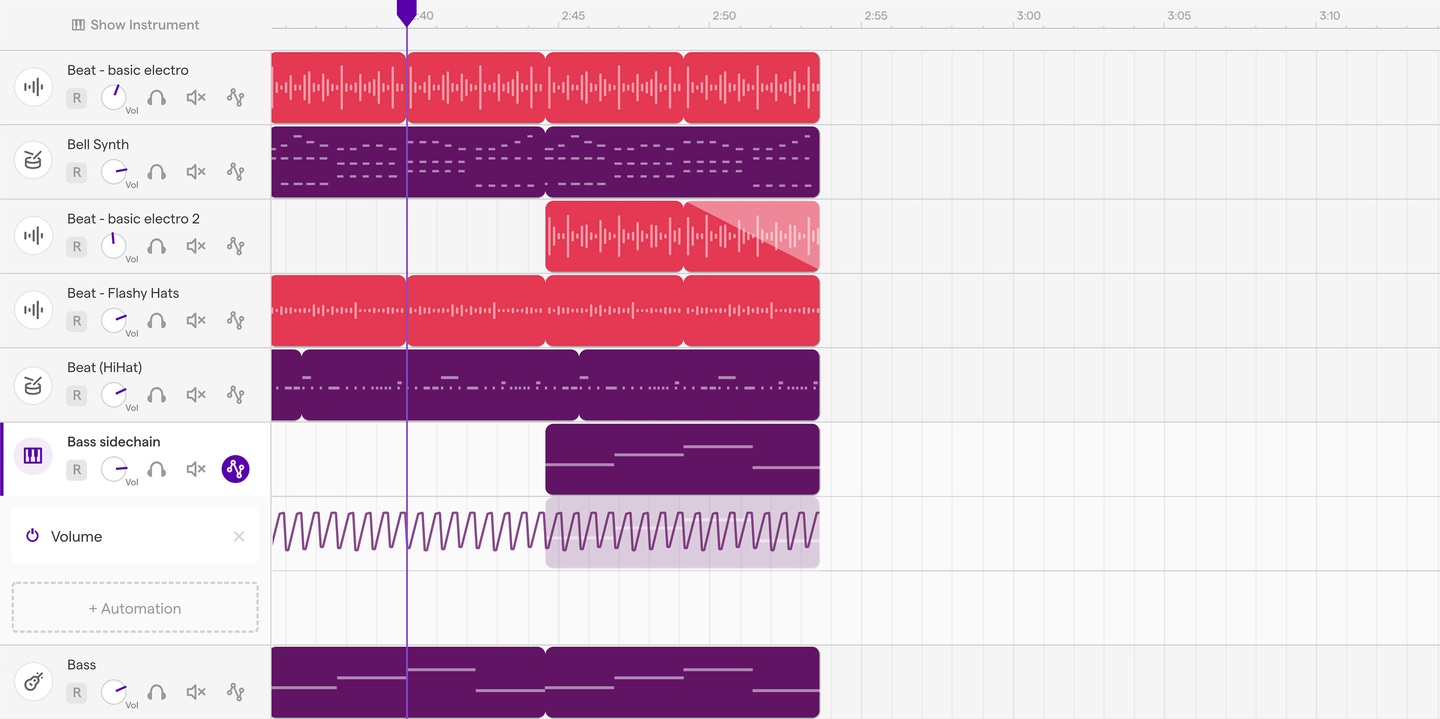Click the 3:00 mark on timeline ruler
The image size is (1440, 719).
(x=1027, y=16)
